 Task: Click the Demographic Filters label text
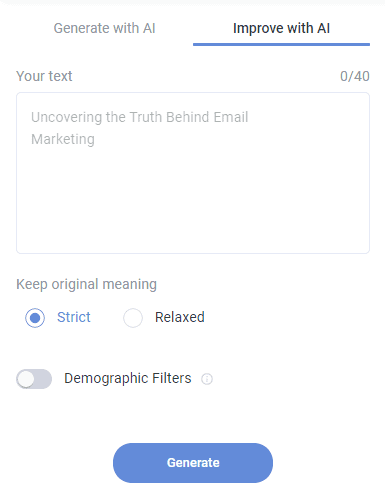click(x=128, y=378)
